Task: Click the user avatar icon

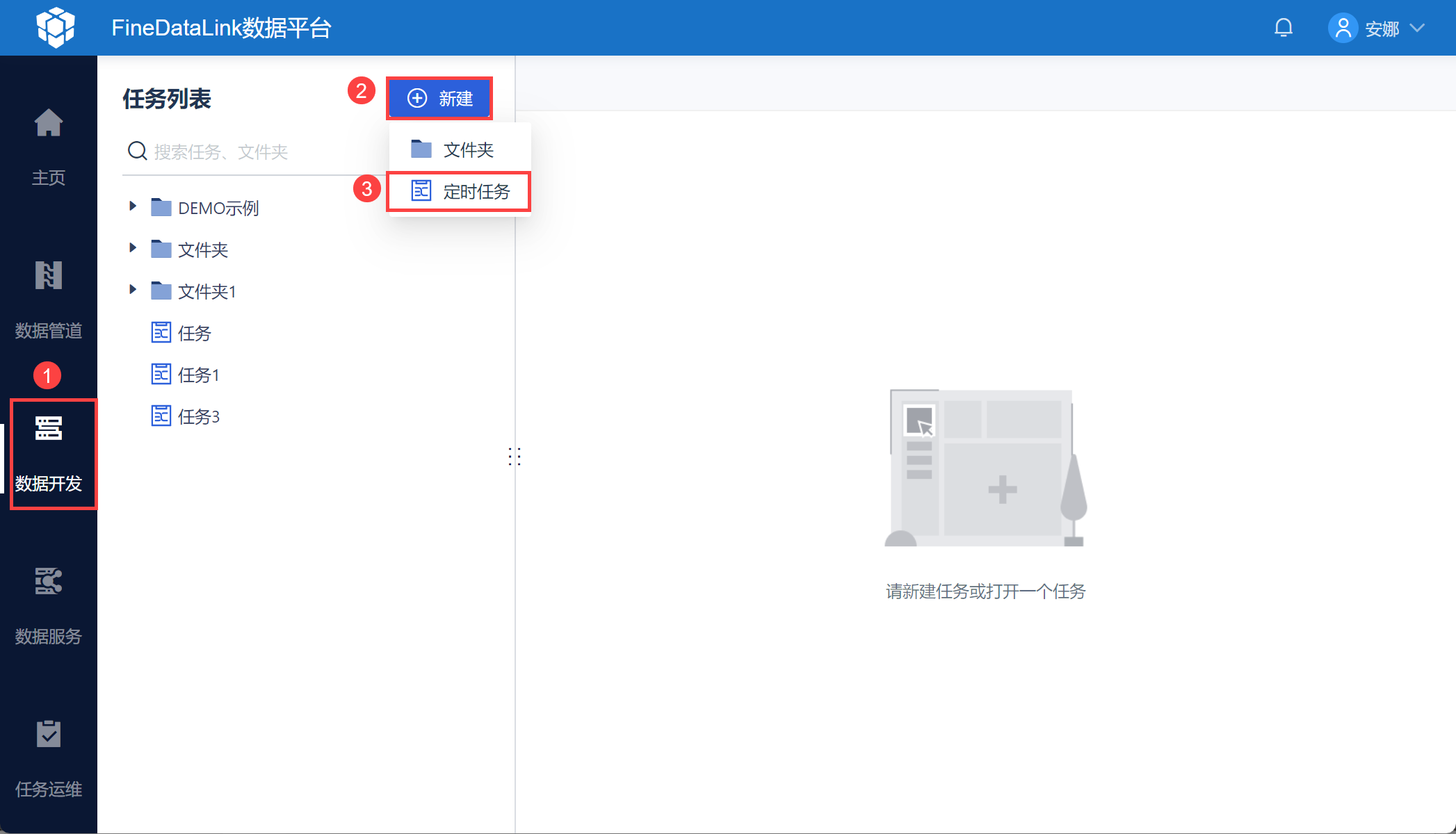Action: [x=1343, y=28]
